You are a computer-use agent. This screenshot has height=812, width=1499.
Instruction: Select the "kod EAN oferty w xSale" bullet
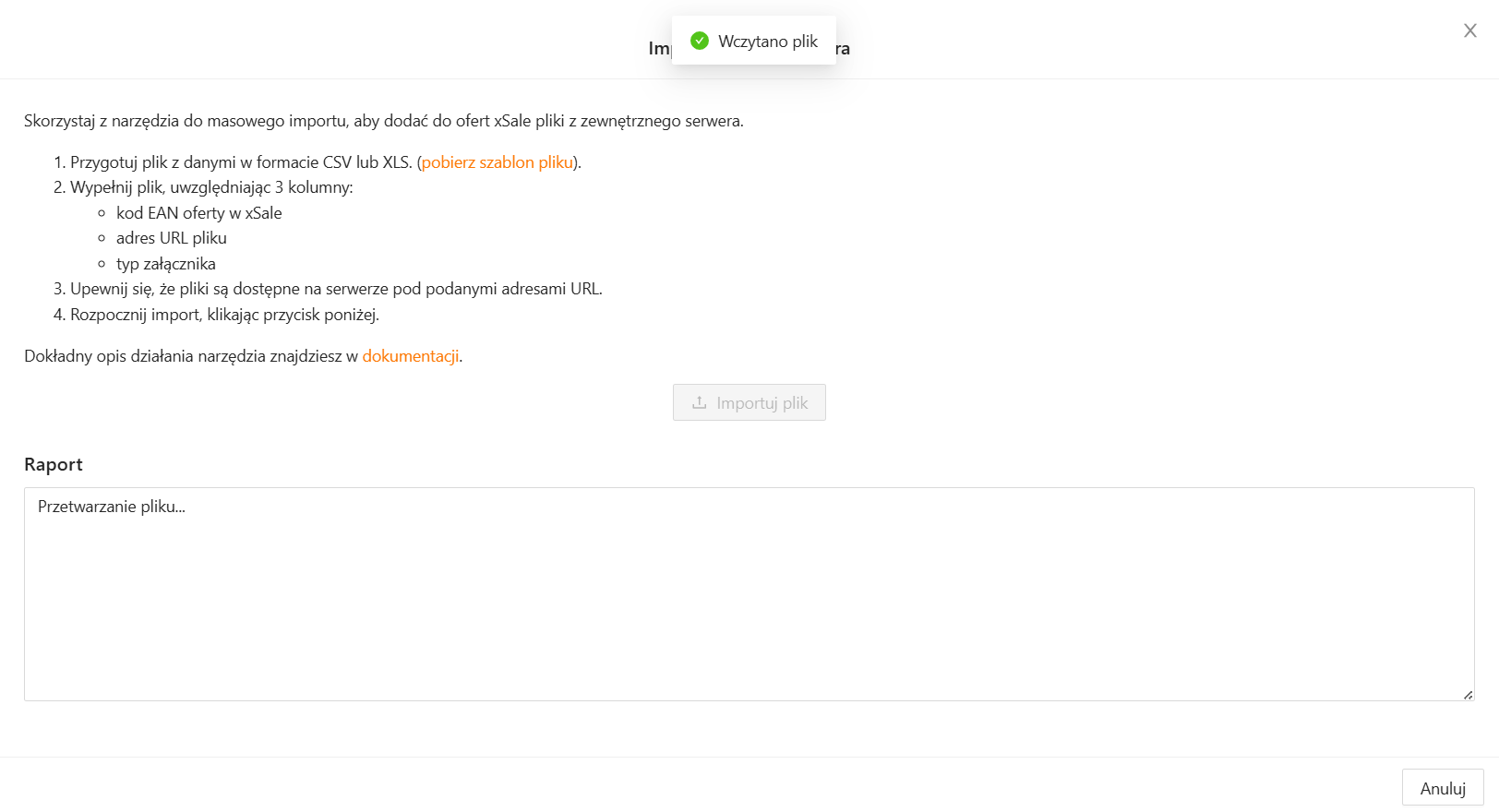[199, 213]
